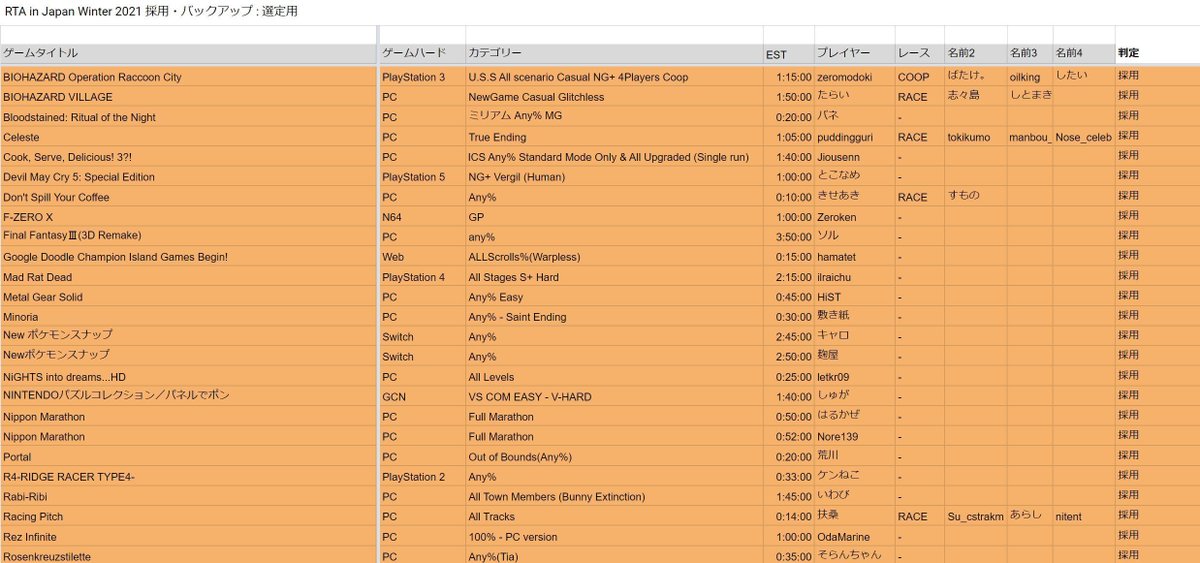The width and height of the screenshot is (1200, 563).
Task: Select the Mad Rat Dead cell
Action: [188, 276]
